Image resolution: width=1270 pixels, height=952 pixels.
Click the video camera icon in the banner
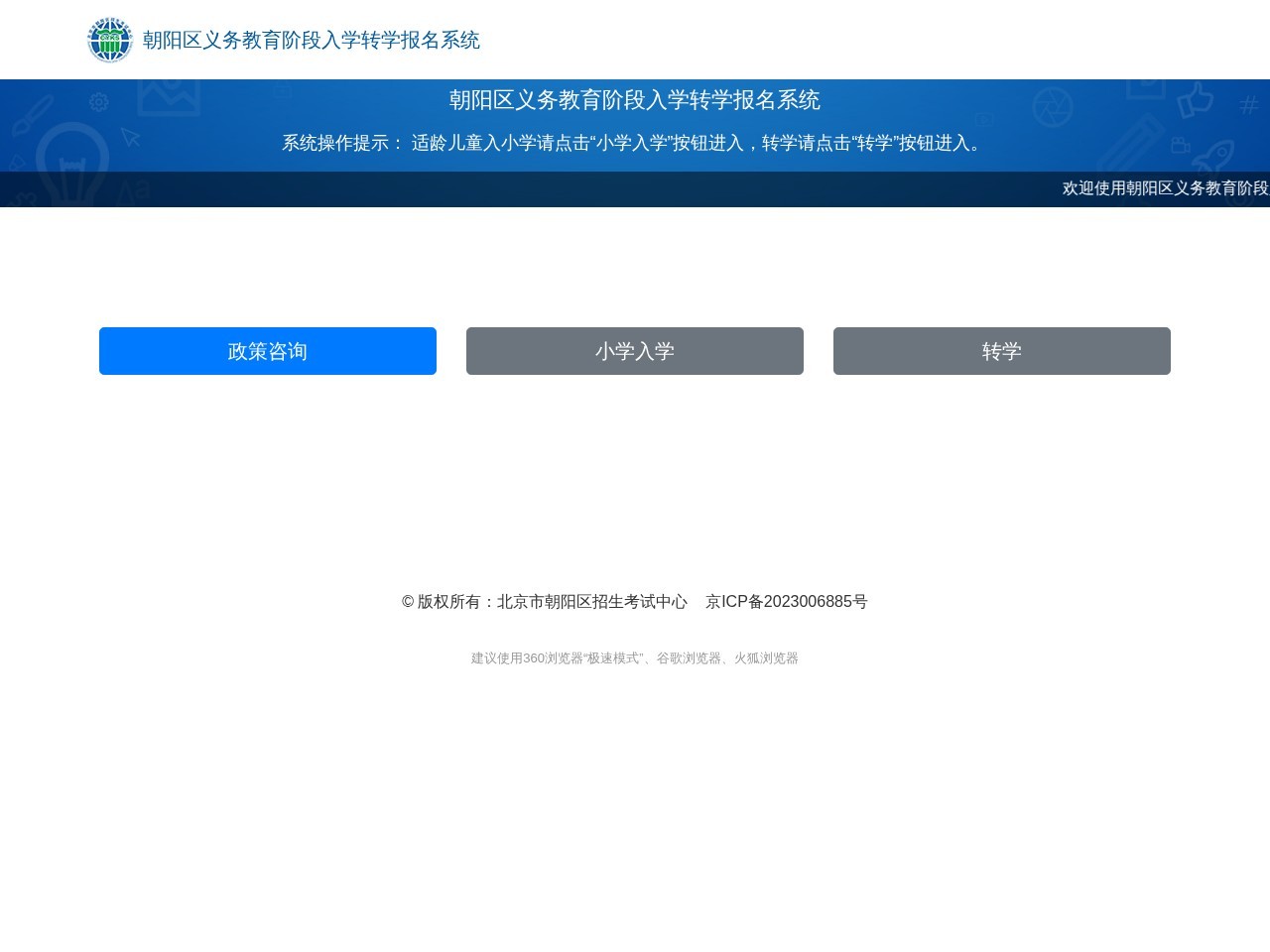coord(1179,146)
